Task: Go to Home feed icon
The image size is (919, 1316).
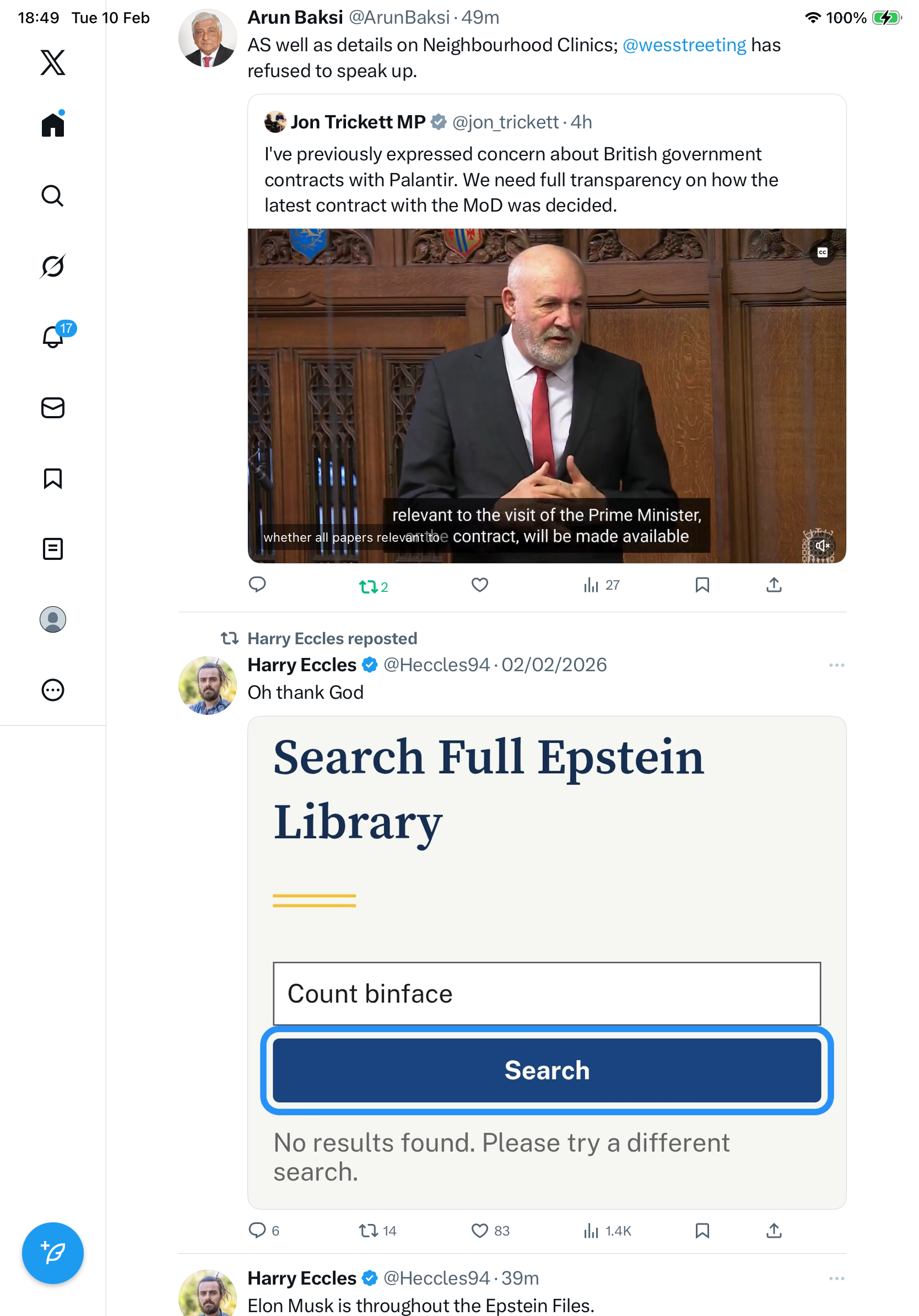Action: [x=53, y=125]
